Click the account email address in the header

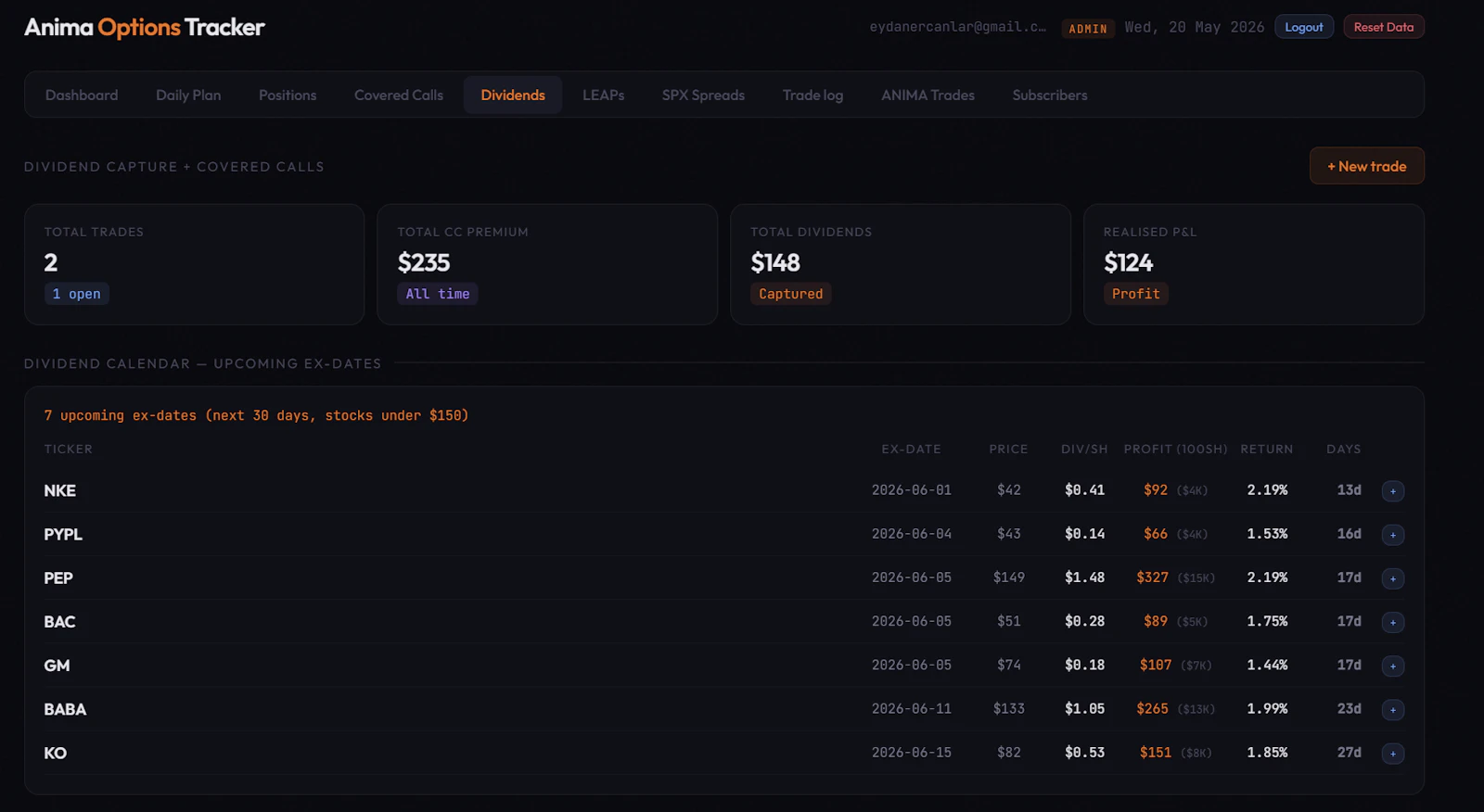pyautogui.click(x=957, y=27)
